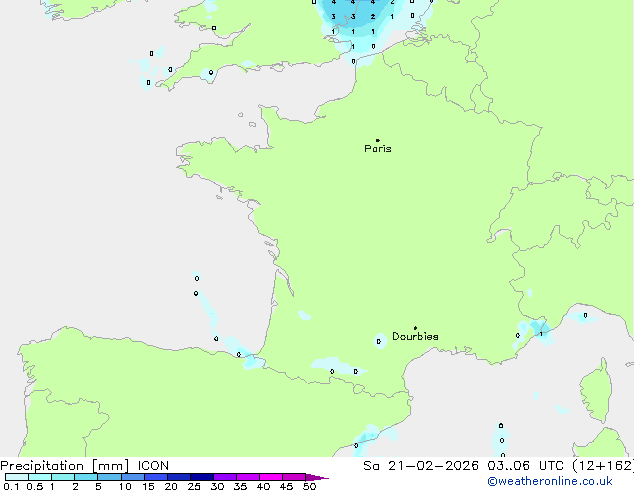Click the legend label '40'
634x490 pixels.
click(x=263, y=486)
